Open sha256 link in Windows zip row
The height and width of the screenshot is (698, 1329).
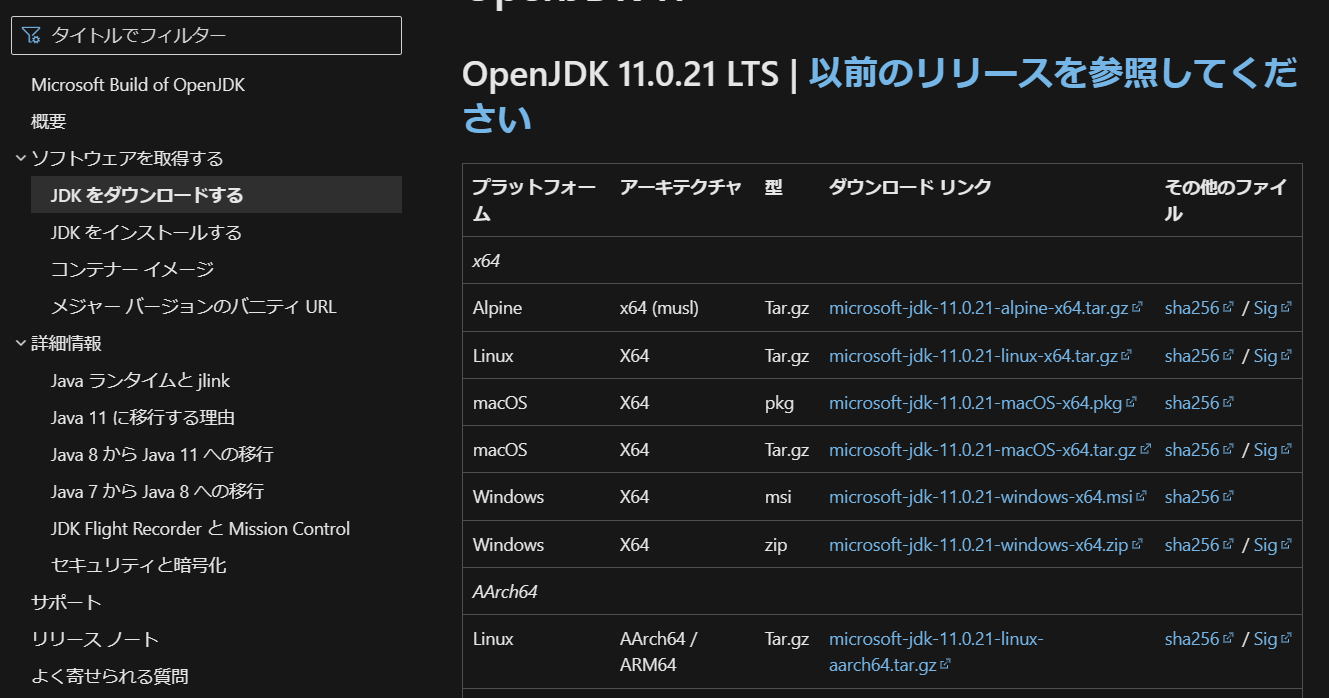pos(1192,545)
